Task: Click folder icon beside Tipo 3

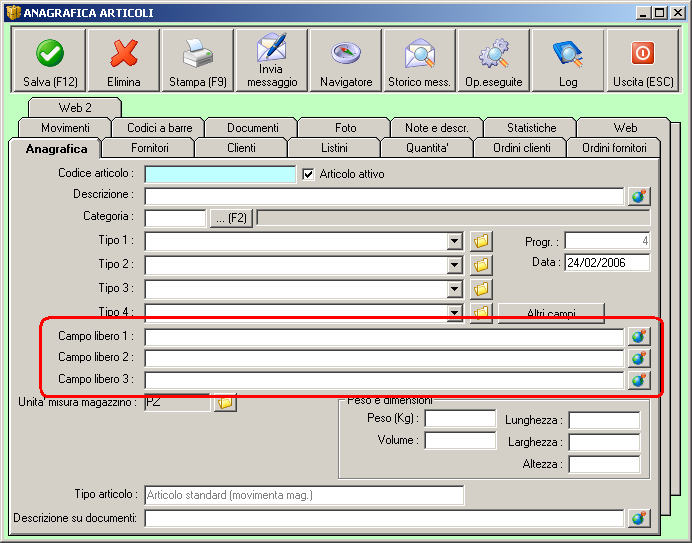Action: click(x=481, y=289)
